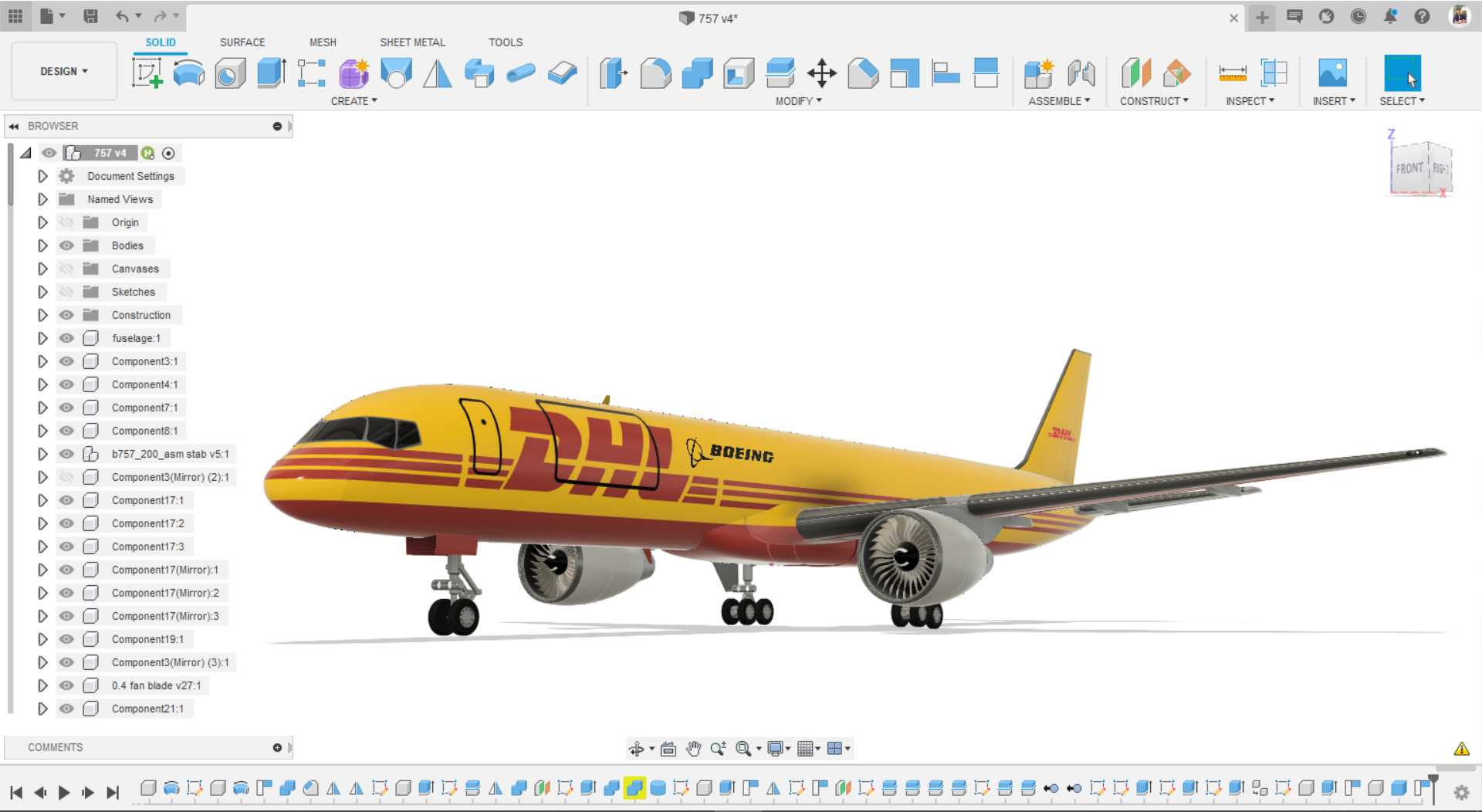Open the SELECT menu
1482x812 pixels.
(x=1402, y=101)
